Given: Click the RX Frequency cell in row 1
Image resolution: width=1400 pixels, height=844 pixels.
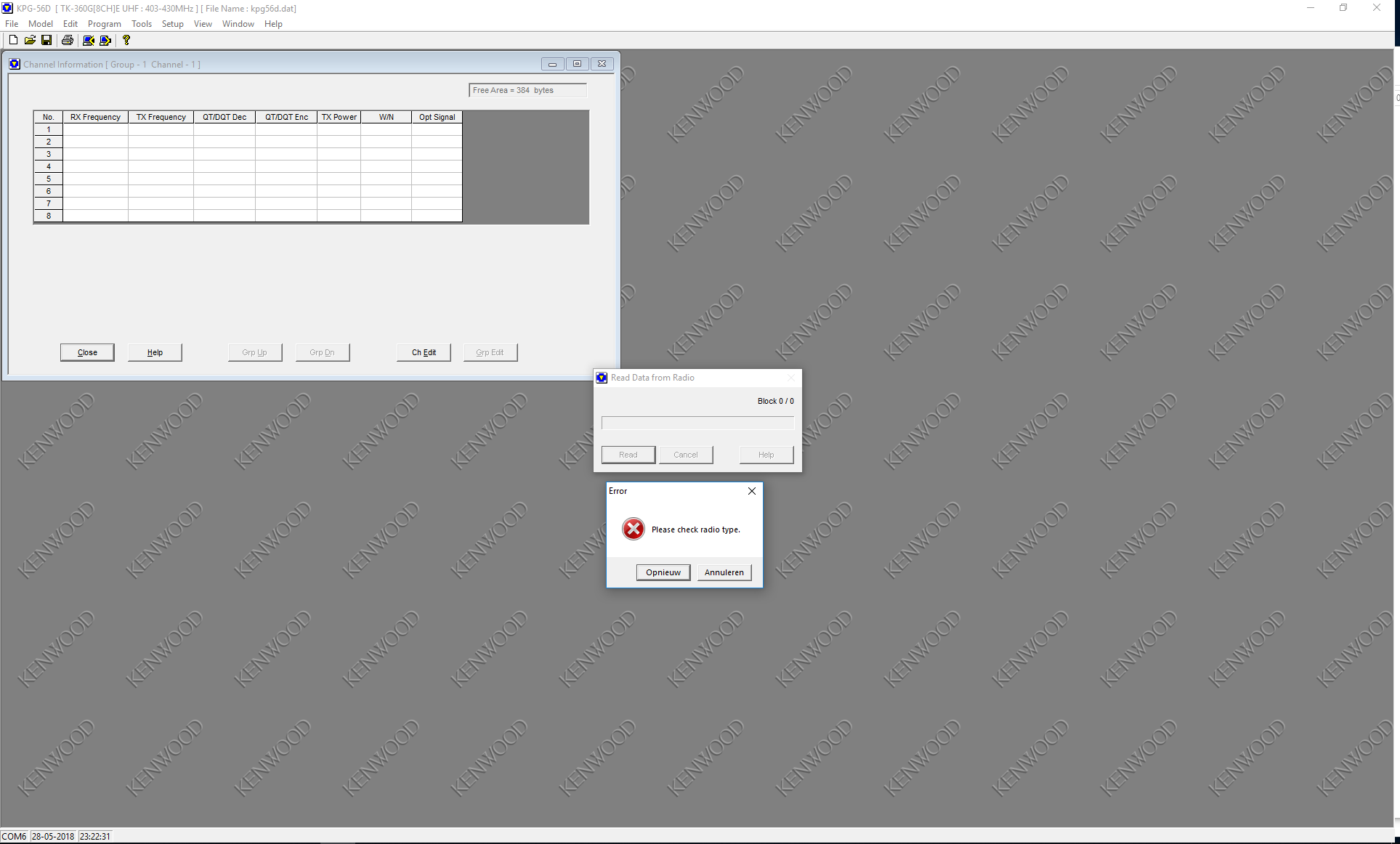Looking at the screenshot, I should coord(96,129).
